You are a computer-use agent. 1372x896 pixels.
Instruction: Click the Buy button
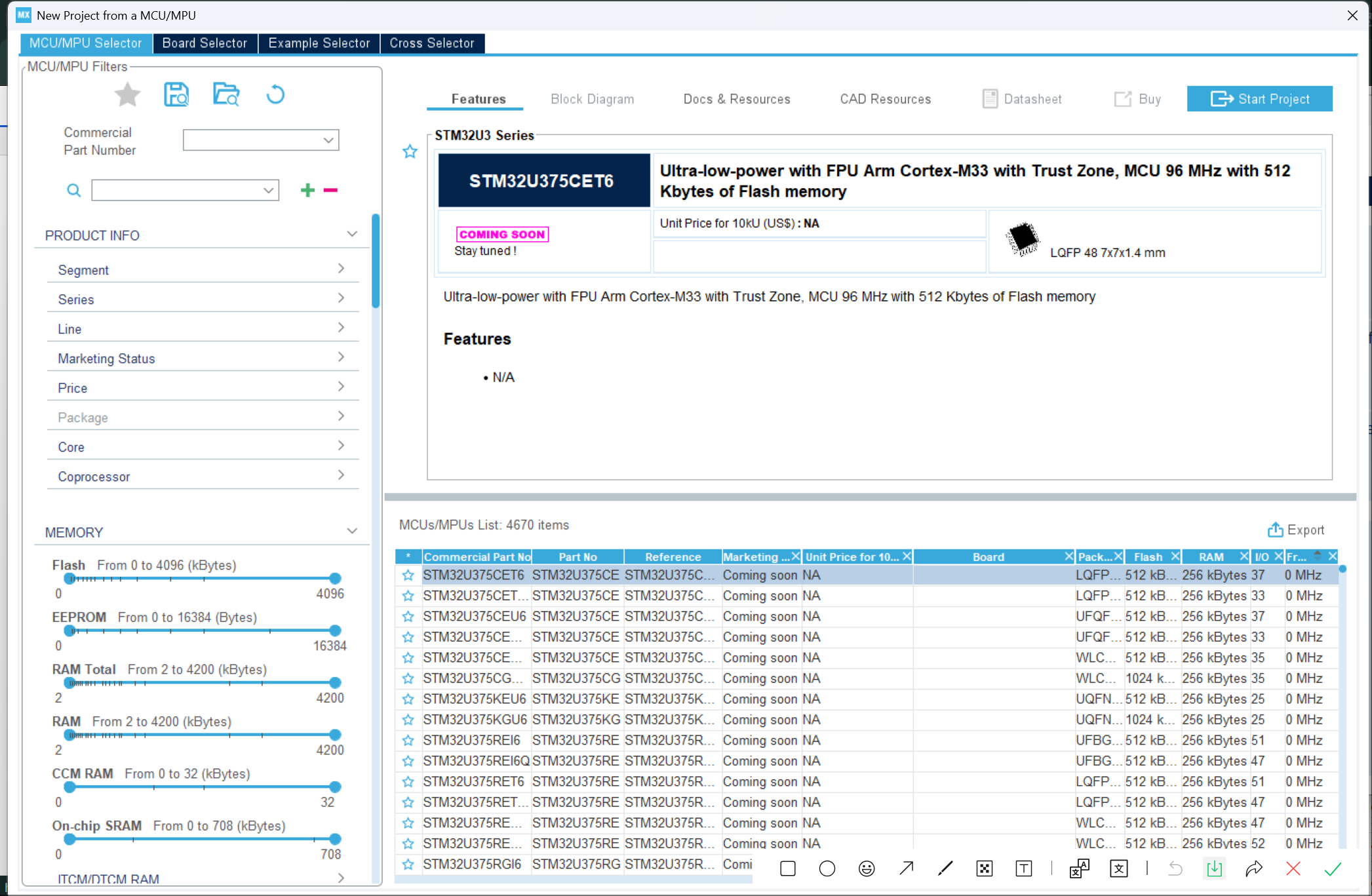click(1138, 99)
